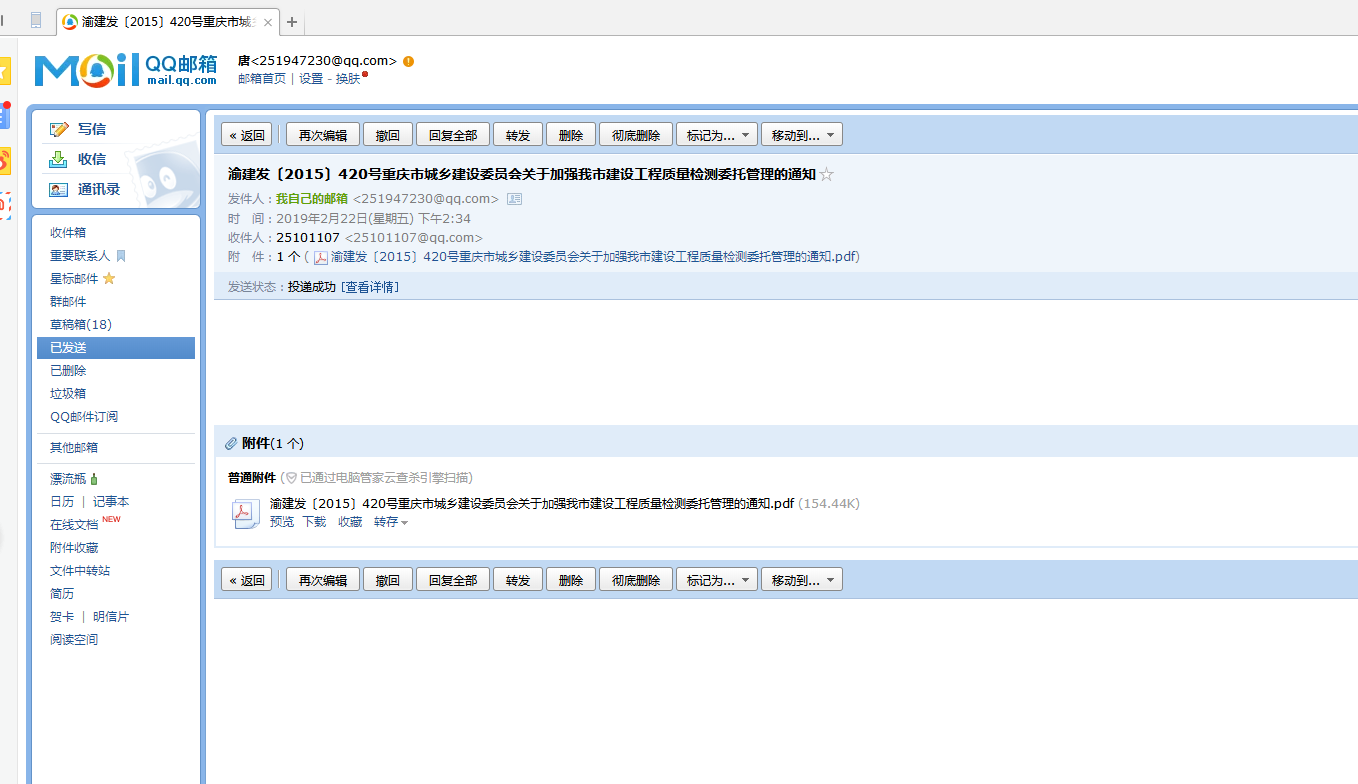The width and height of the screenshot is (1358, 784).
Task: Click bottom 彻底删除 button
Action: tap(636, 580)
